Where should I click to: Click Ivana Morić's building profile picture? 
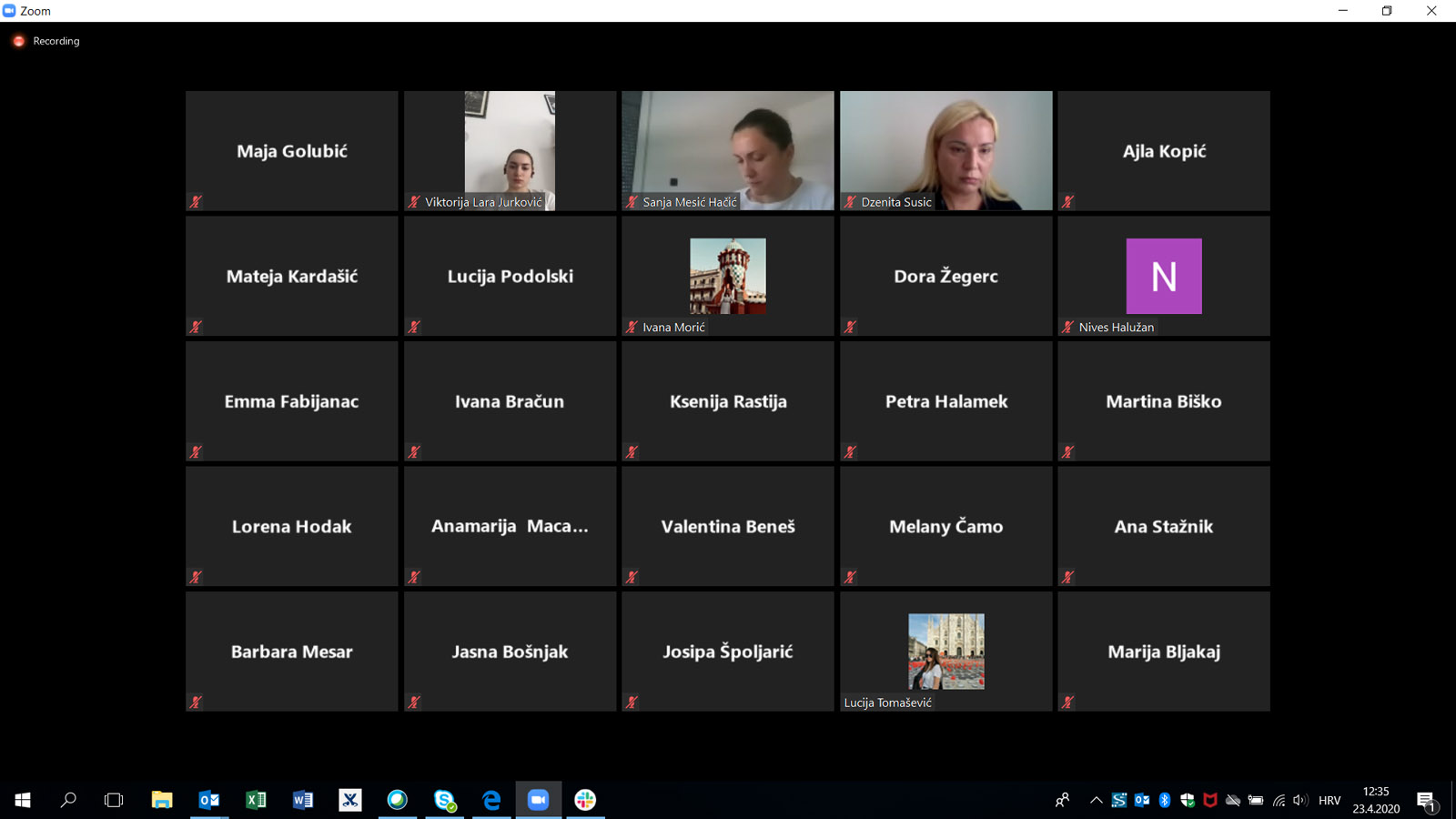point(728,276)
